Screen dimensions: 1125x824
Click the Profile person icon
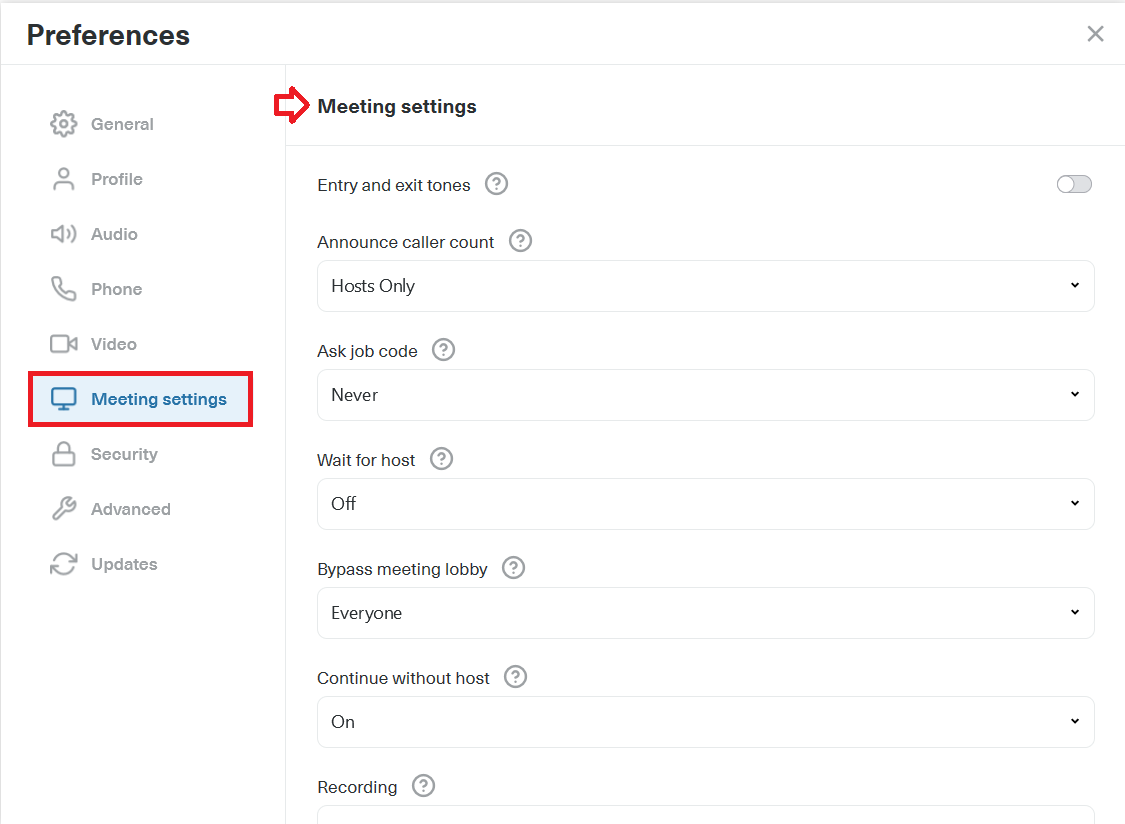click(x=63, y=179)
